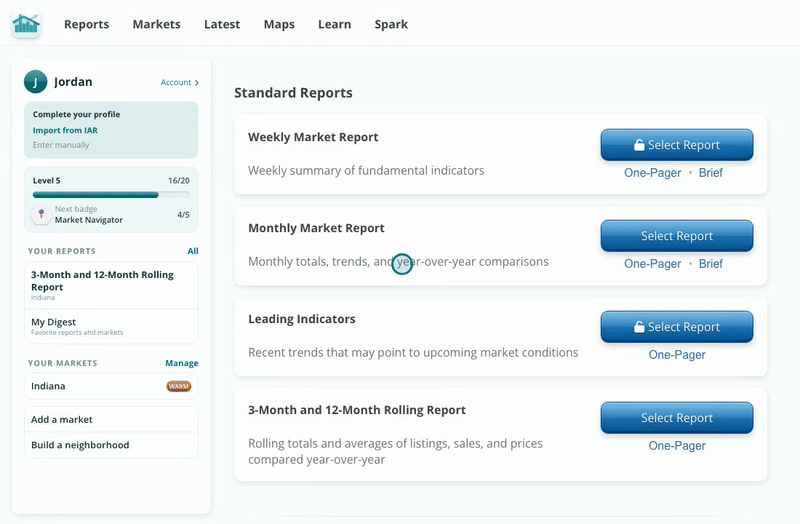Click Import from IAR link

65,130
